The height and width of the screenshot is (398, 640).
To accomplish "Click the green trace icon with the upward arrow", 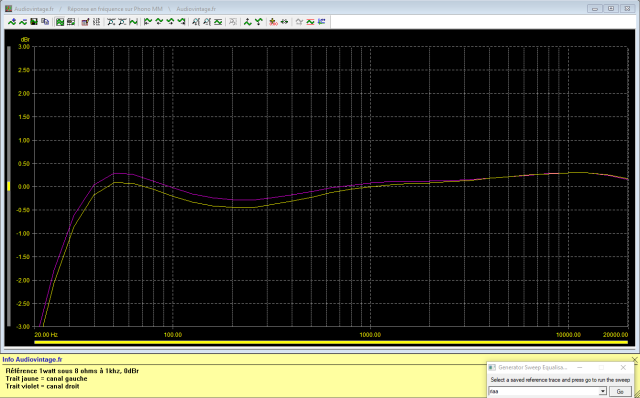I will point(170,22).
